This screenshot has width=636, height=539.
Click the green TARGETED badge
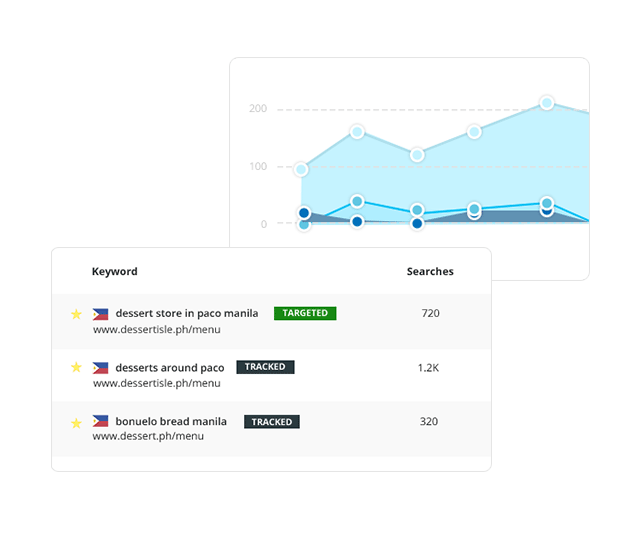(x=305, y=313)
